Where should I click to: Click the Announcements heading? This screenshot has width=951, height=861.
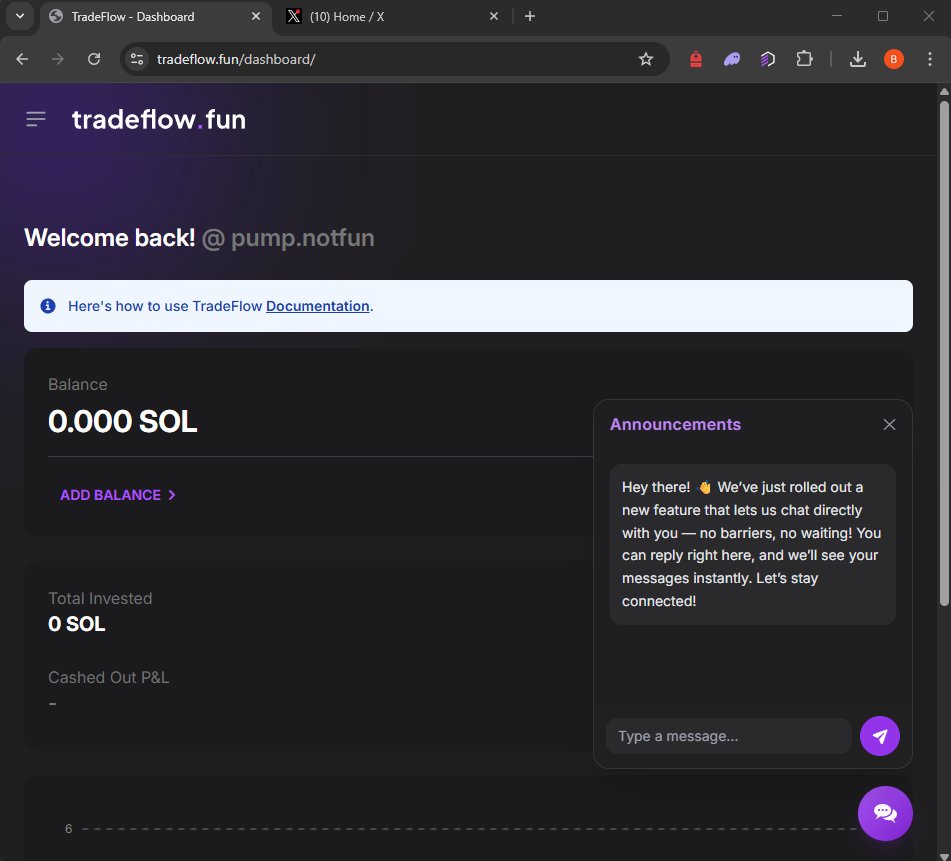675,424
